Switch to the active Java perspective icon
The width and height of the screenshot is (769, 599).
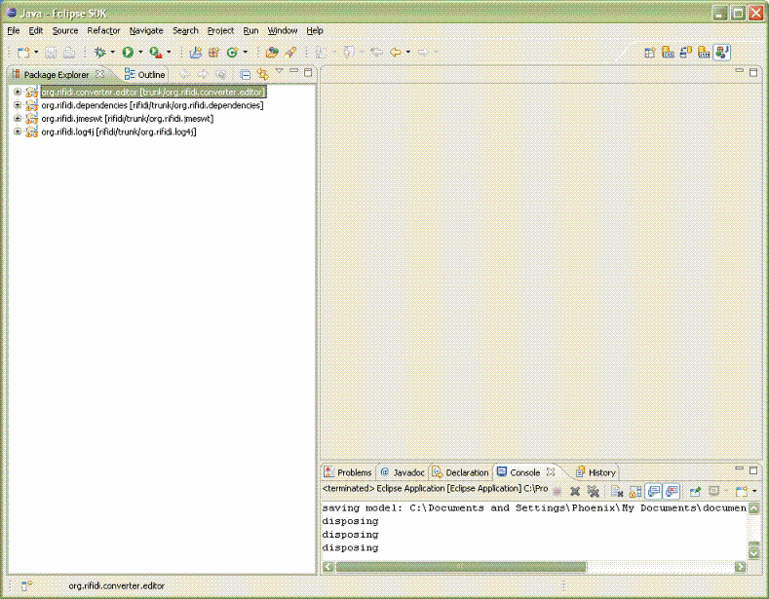click(x=722, y=52)
